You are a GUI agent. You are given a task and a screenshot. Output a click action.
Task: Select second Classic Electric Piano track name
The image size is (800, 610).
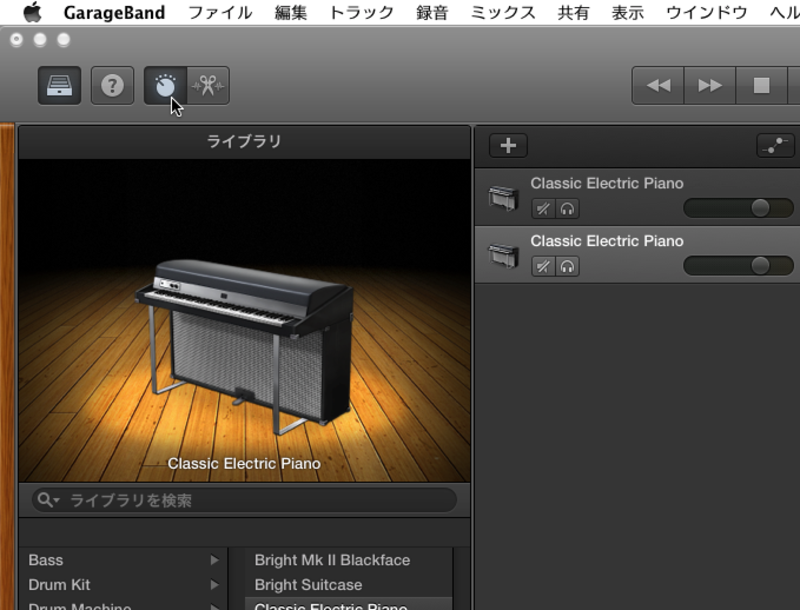click(607, 241)
